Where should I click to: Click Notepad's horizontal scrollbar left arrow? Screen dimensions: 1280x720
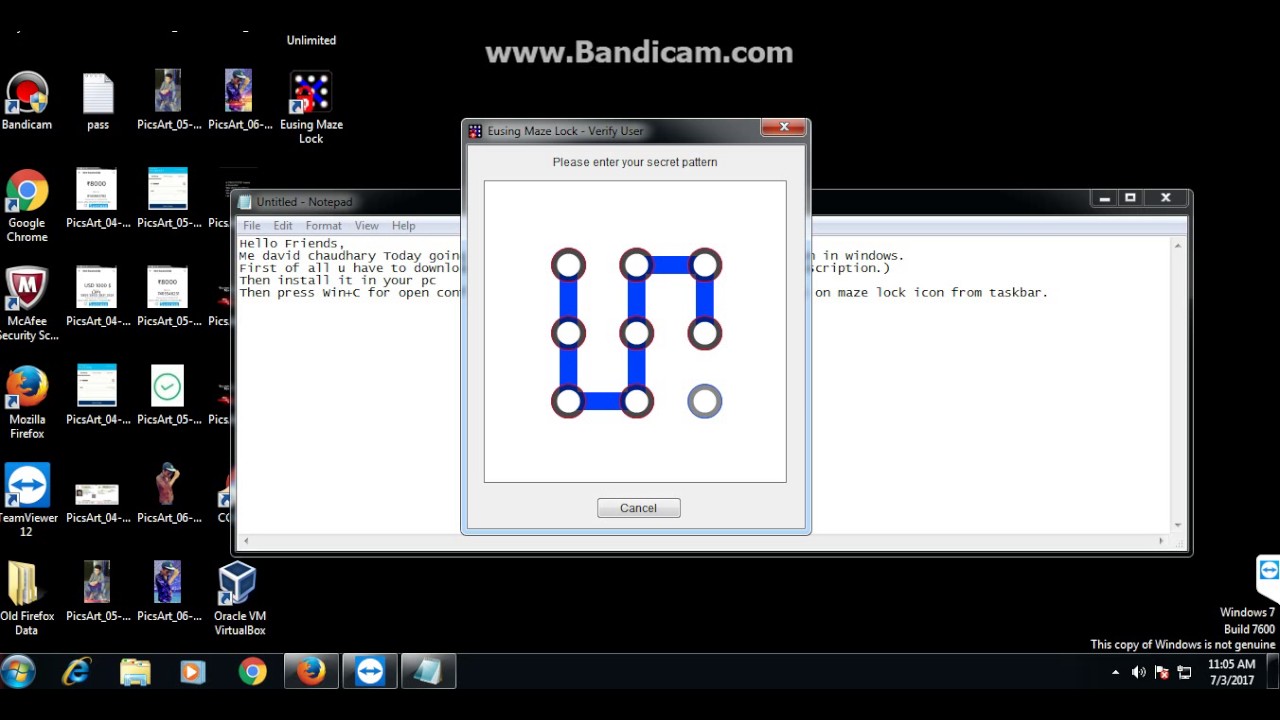tap(246, 541)
